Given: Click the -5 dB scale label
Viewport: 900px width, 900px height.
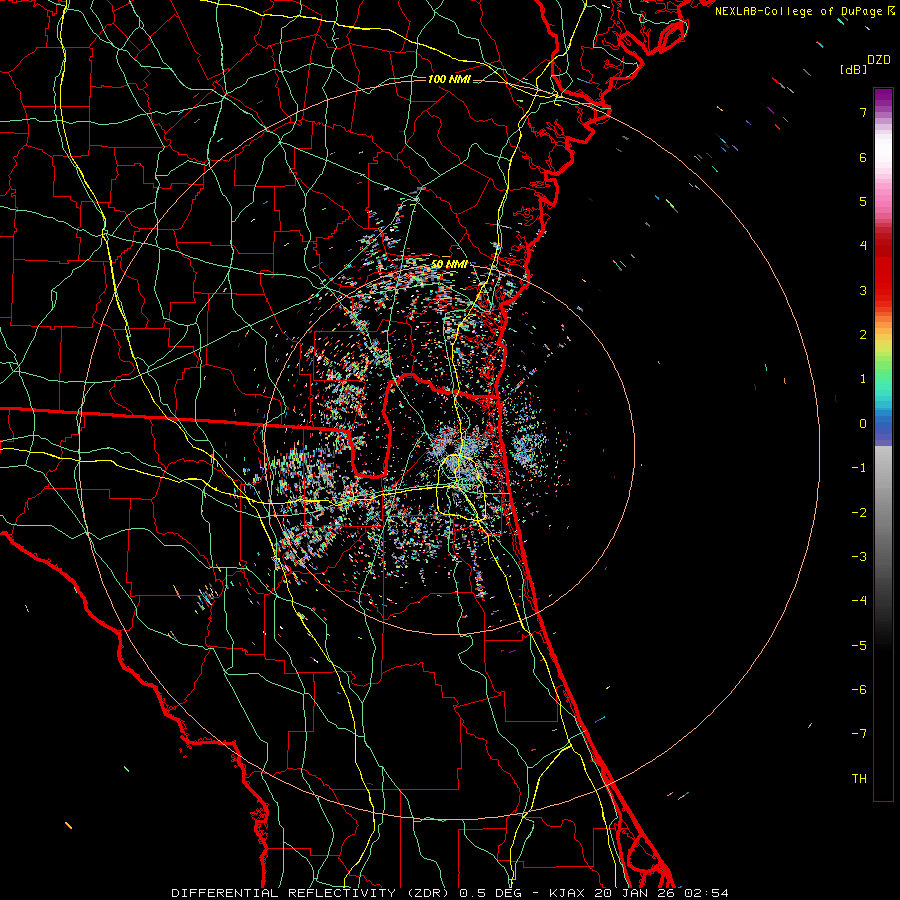Looking at the screenshot, I should [859, 646].
